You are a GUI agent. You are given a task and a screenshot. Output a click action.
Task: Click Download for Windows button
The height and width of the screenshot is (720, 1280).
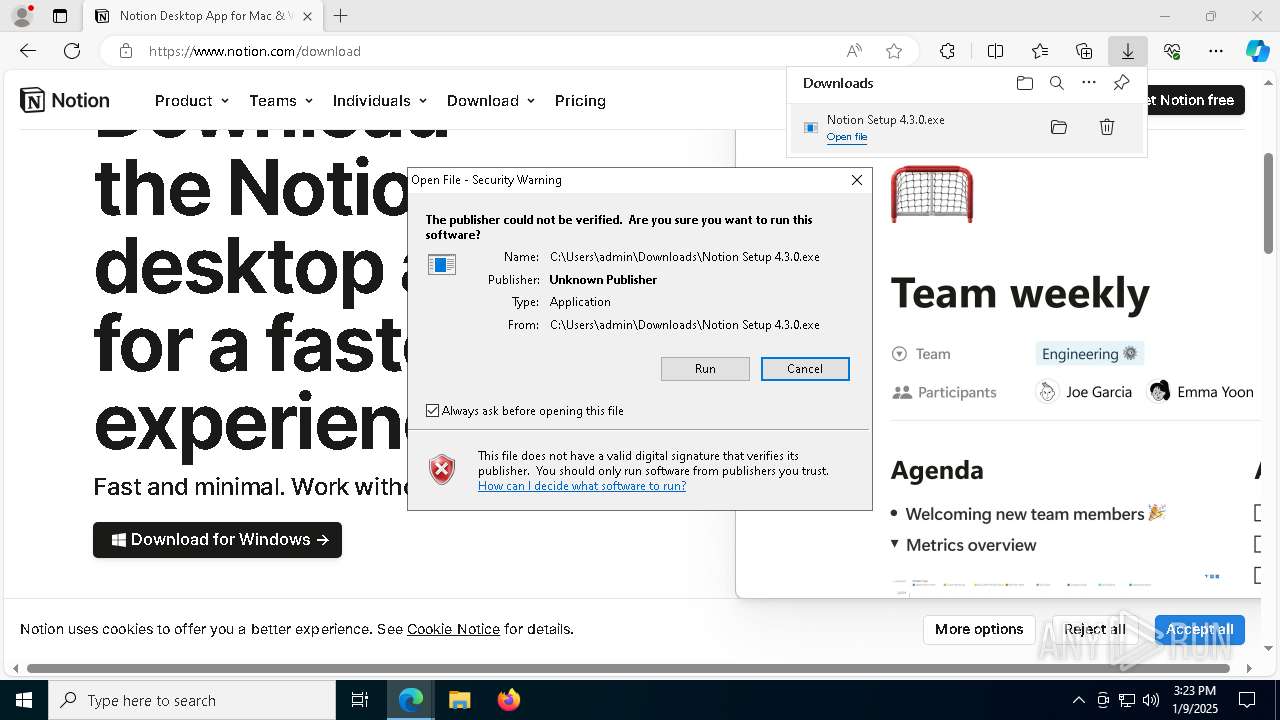click(x=217, y=540)
